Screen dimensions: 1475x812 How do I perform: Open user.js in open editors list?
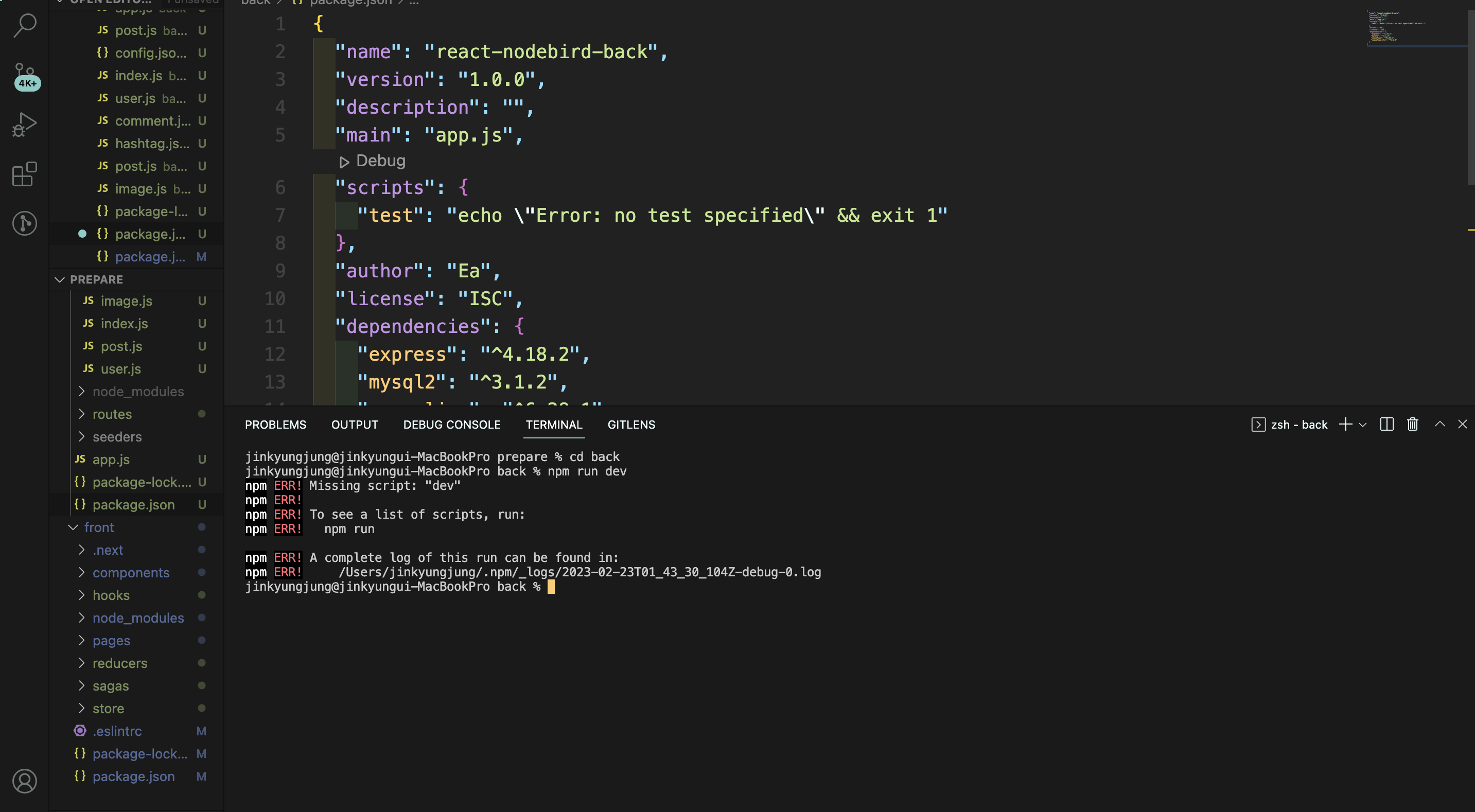coord(136,98)
